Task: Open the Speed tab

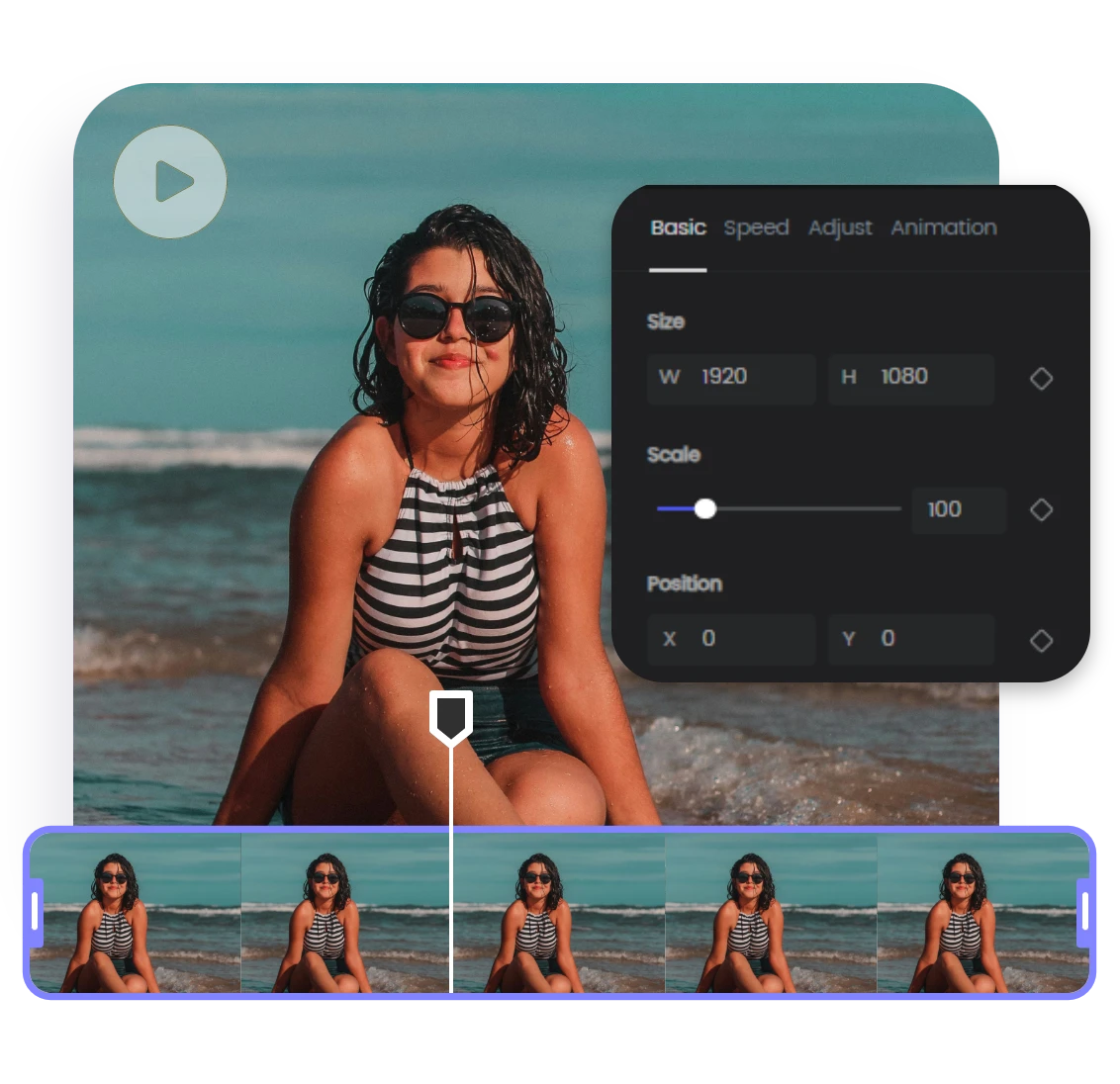Action: tap(756, 227)
